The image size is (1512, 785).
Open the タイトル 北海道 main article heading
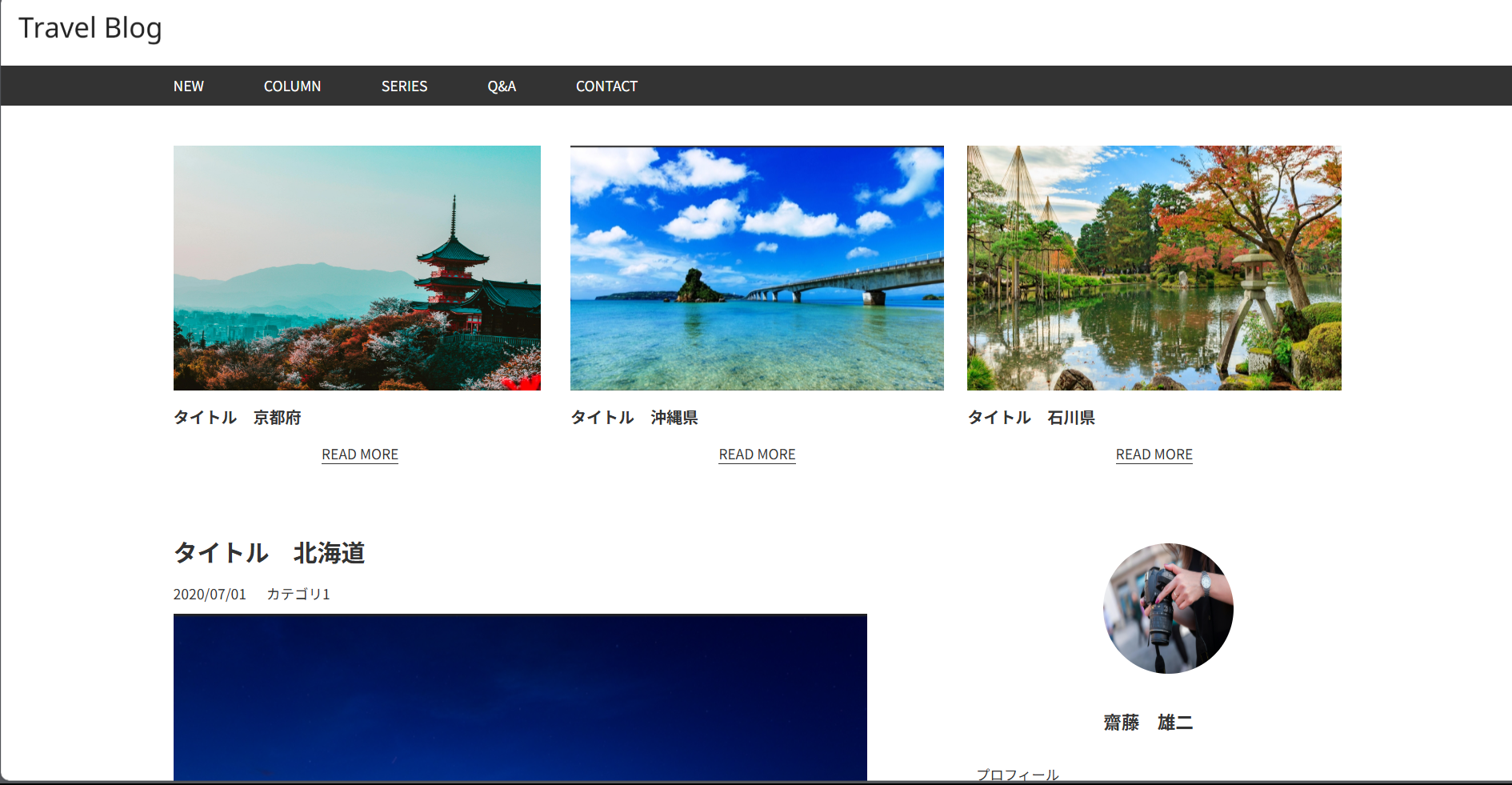click(269, 553)
